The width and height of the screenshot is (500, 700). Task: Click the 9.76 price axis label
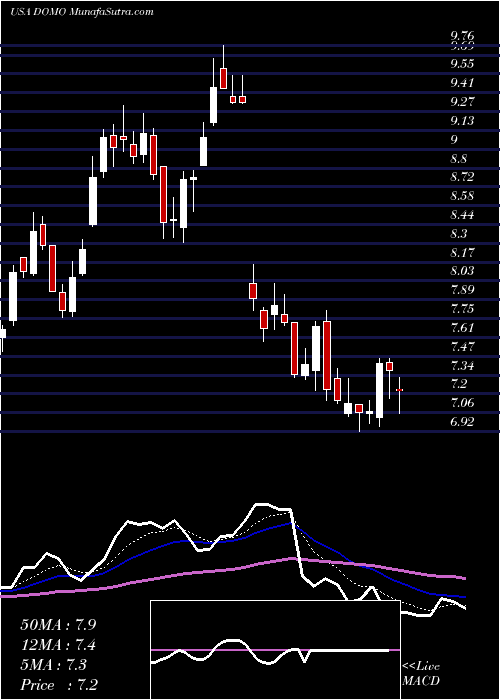pyautogui.click(x=462, y=36)
